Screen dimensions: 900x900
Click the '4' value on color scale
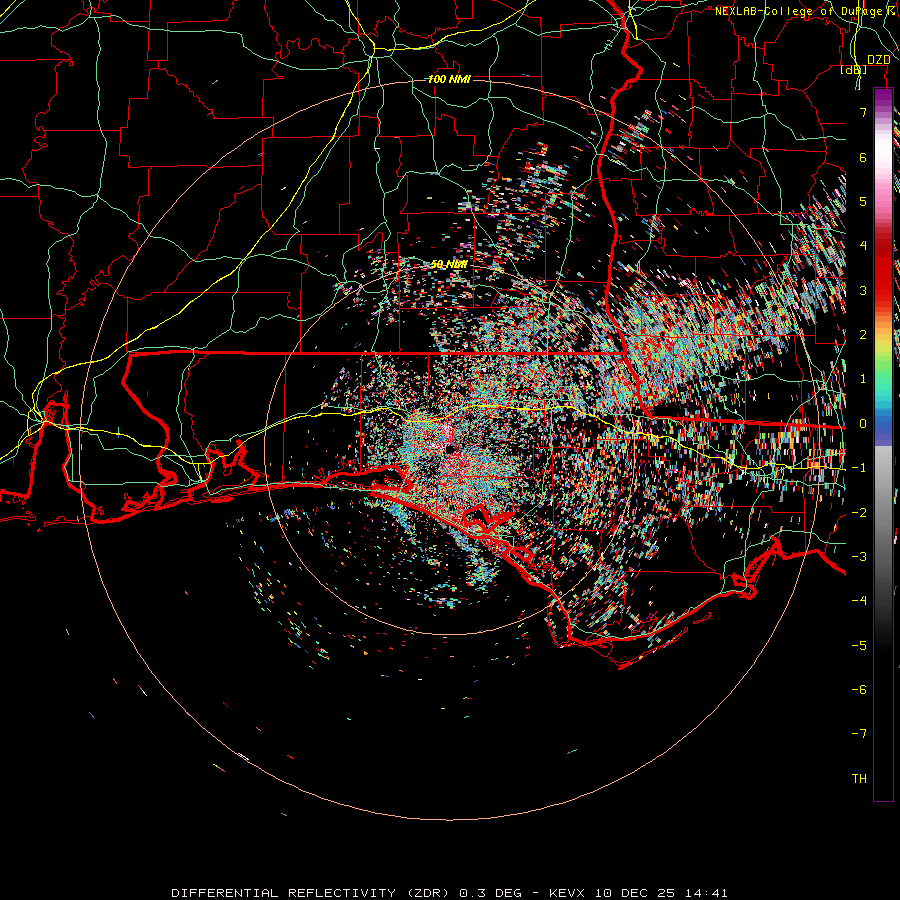click(x=863, y=246)
